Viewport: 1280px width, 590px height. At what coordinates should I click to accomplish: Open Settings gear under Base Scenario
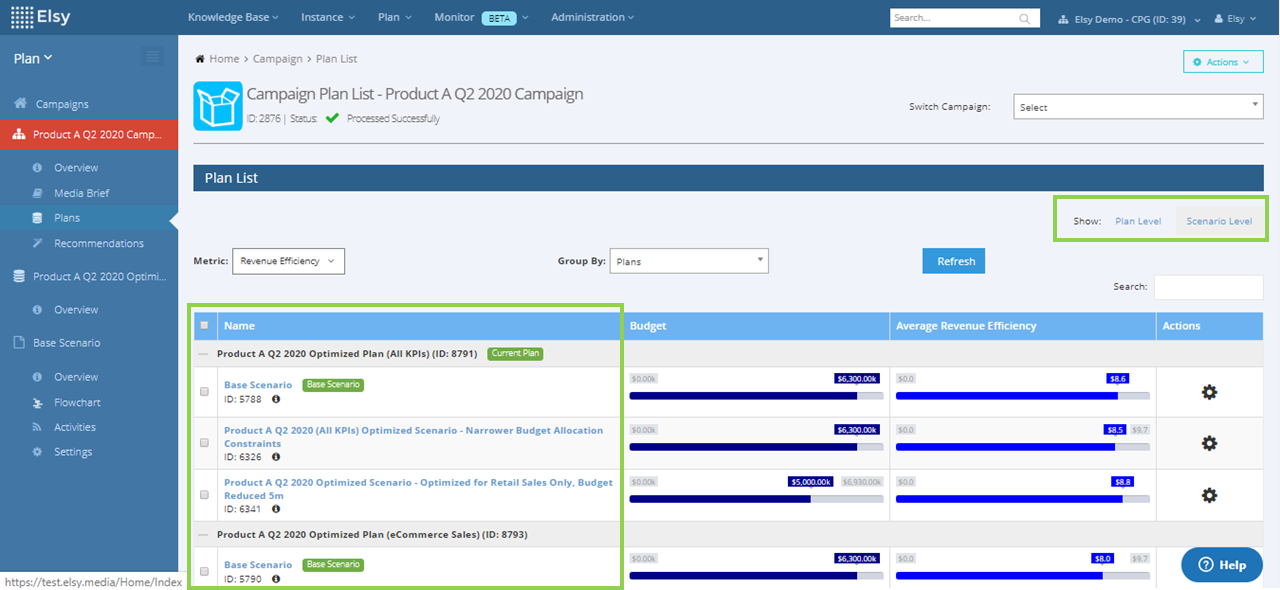(38, 452)
